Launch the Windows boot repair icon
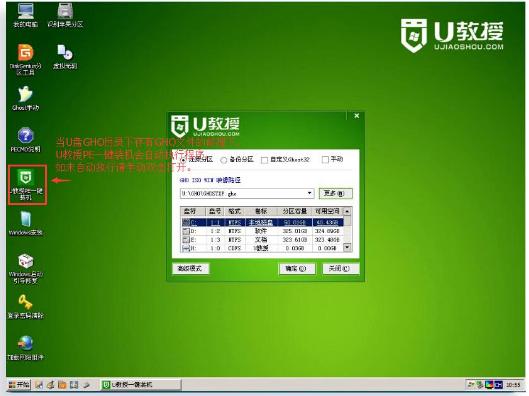529x396 pixels. coord(26,269)
